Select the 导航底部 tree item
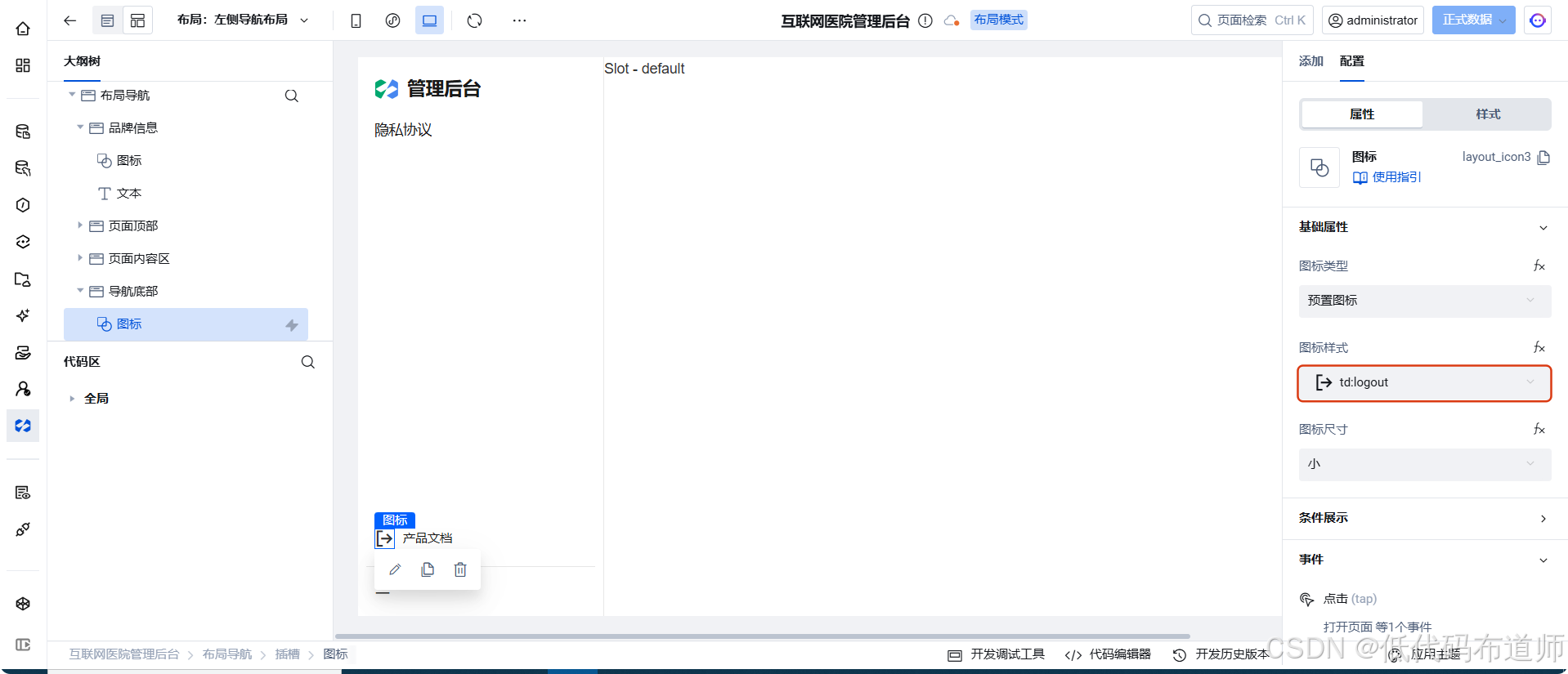 click(133, 292)
